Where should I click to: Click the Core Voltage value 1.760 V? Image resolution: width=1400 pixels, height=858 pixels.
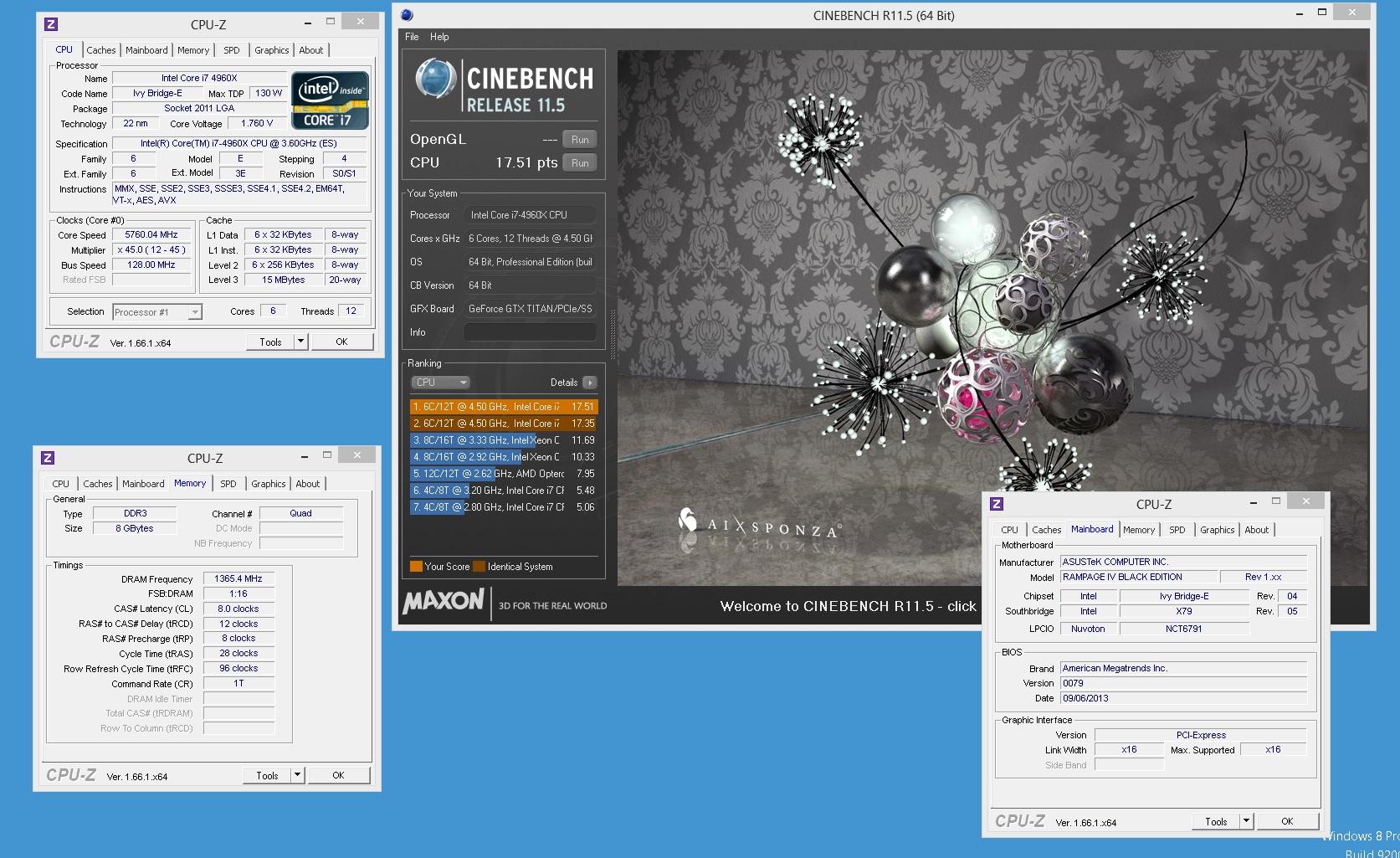pos(257,123)
